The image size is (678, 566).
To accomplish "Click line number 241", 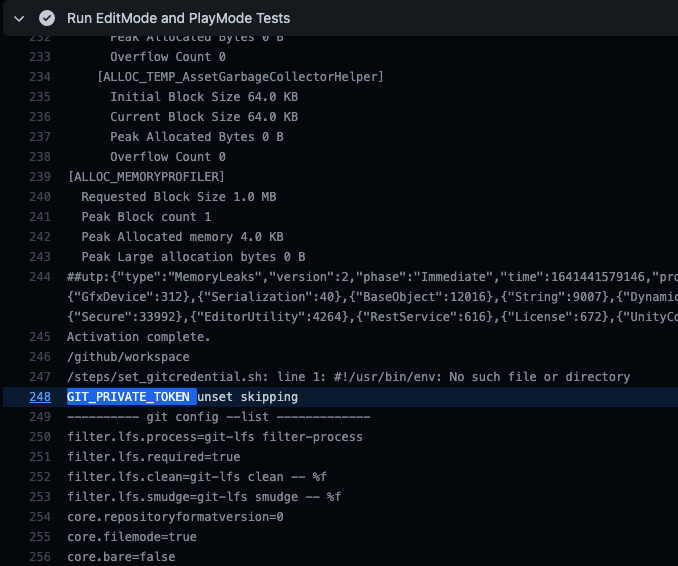I will [40, 217].
